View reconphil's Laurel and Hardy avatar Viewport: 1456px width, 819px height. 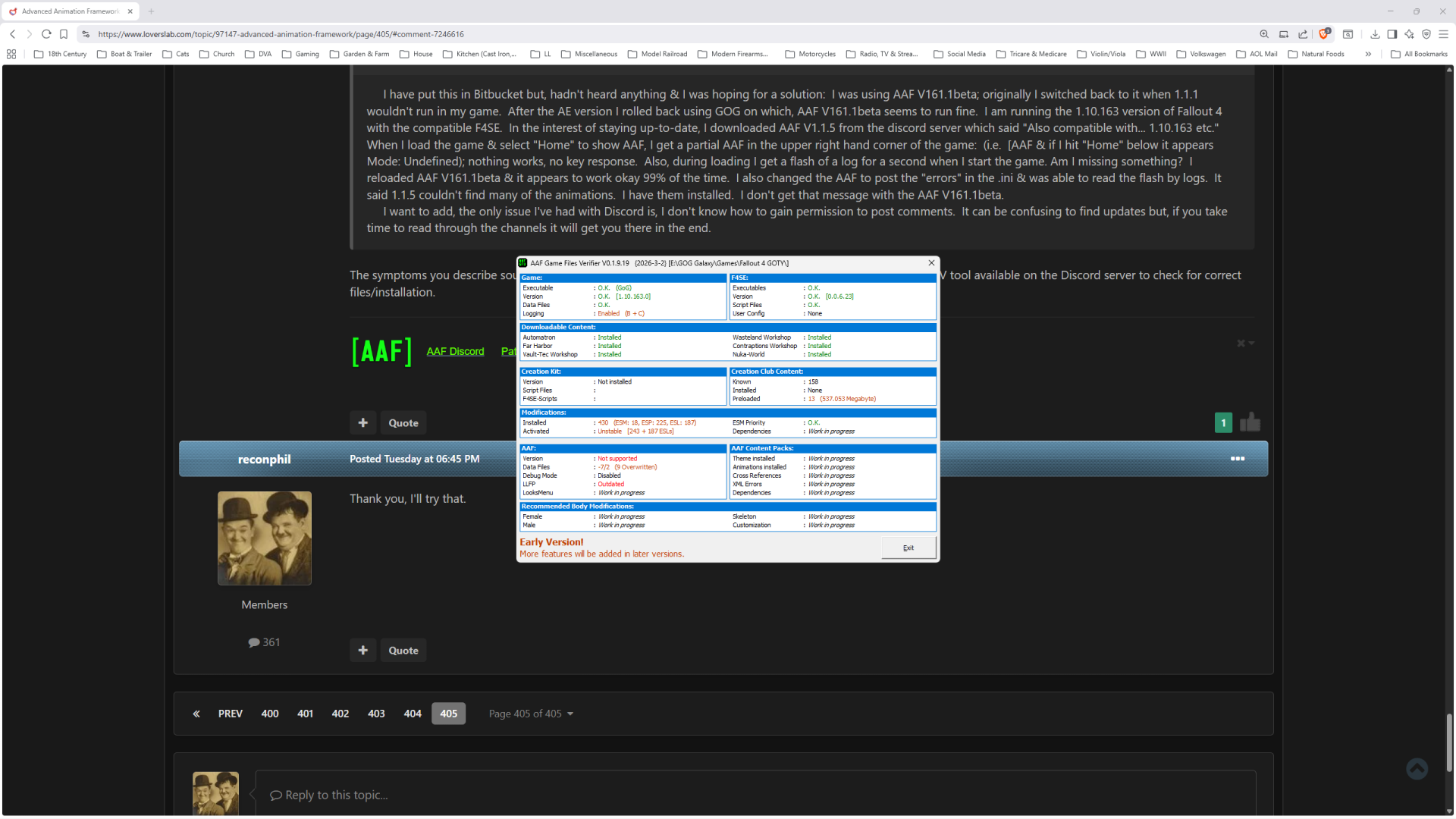pos(265,538)
